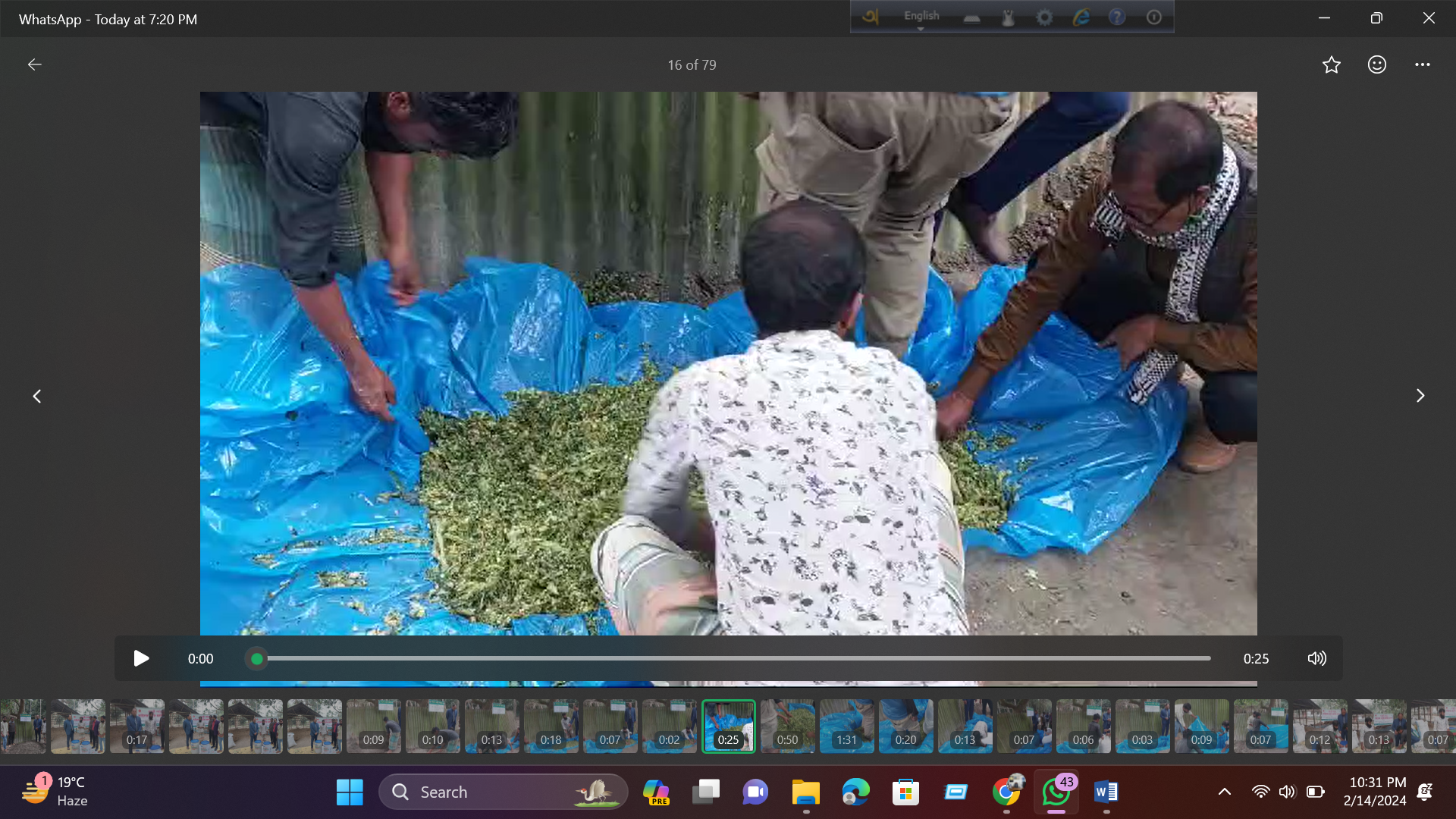Screen dimensions: 1456x819
Task: React with the emoji icon
Action: pyautogui.click(x=1377, y=65)
